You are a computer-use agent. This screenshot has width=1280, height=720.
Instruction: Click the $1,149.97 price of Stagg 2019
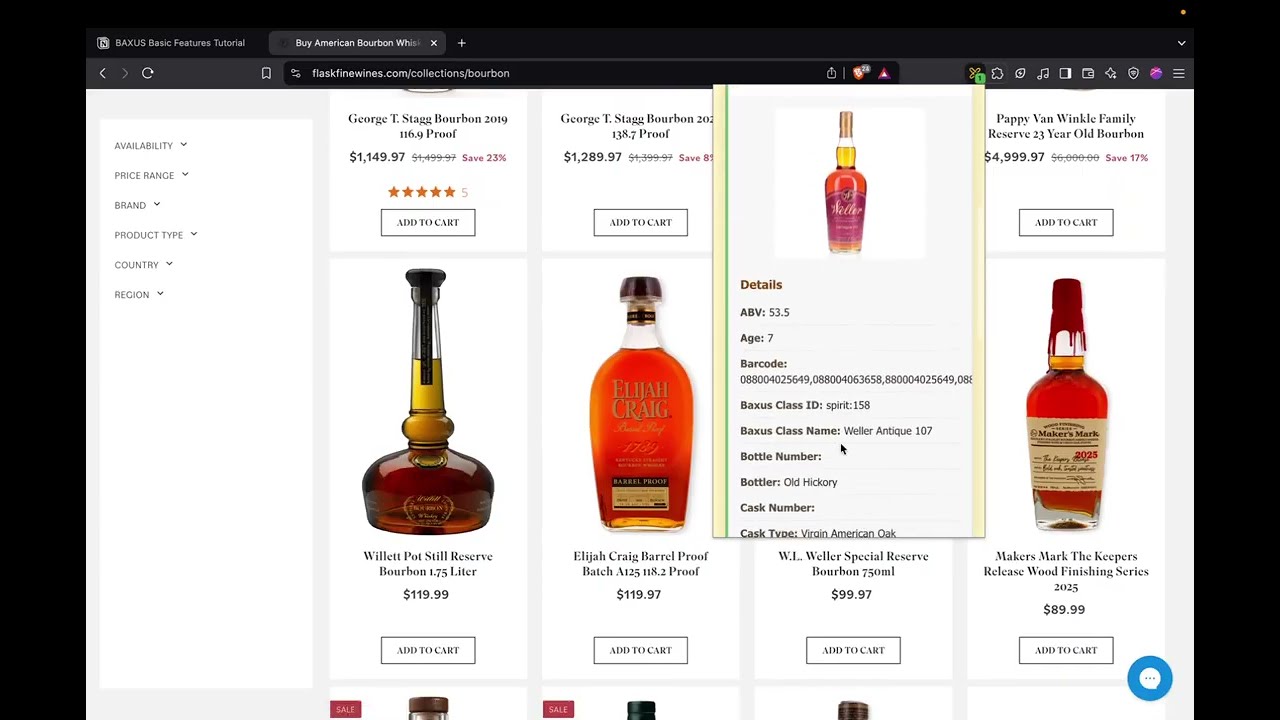coord(377,157)
